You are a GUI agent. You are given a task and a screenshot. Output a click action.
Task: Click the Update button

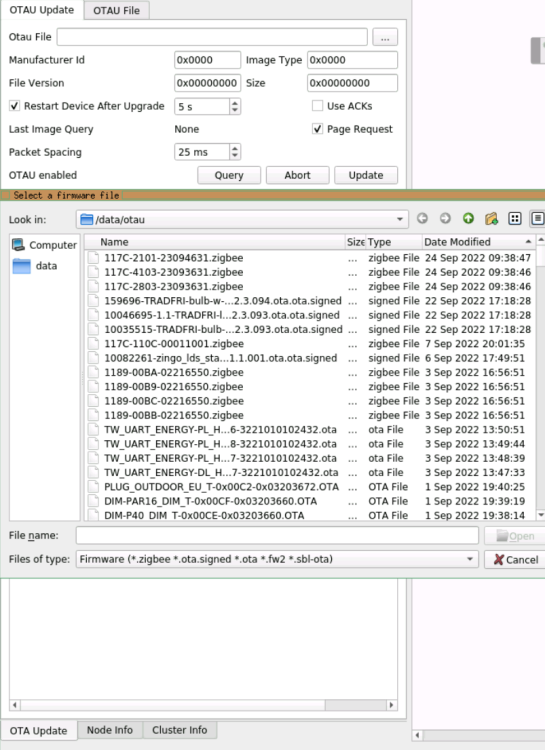366,175
